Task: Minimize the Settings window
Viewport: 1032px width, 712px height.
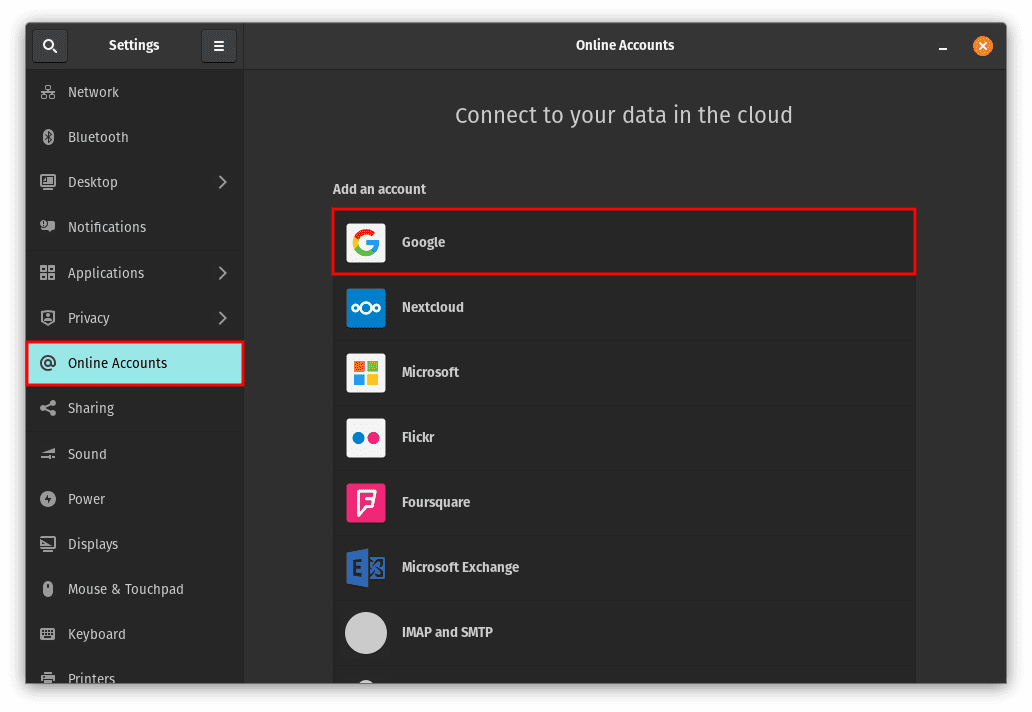Action: pos(942,47)
